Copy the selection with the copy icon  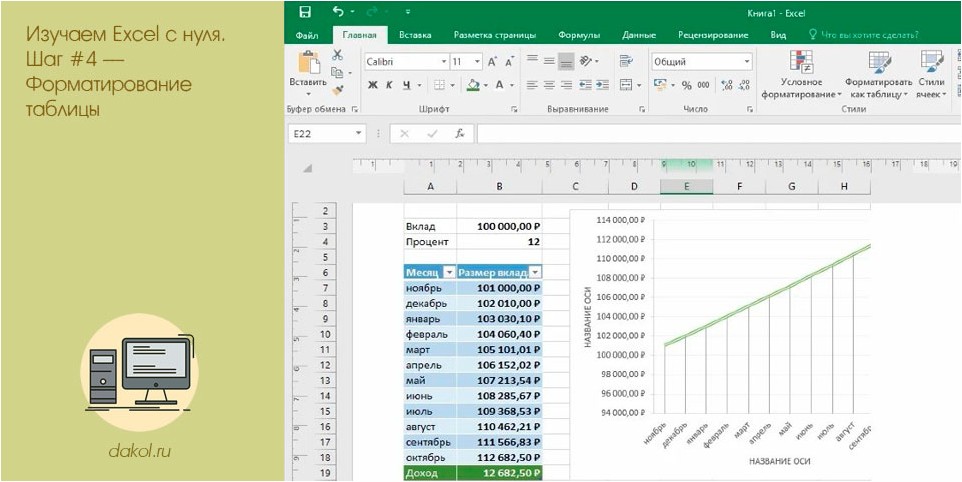pyautogui.click(x=337, y=72)
